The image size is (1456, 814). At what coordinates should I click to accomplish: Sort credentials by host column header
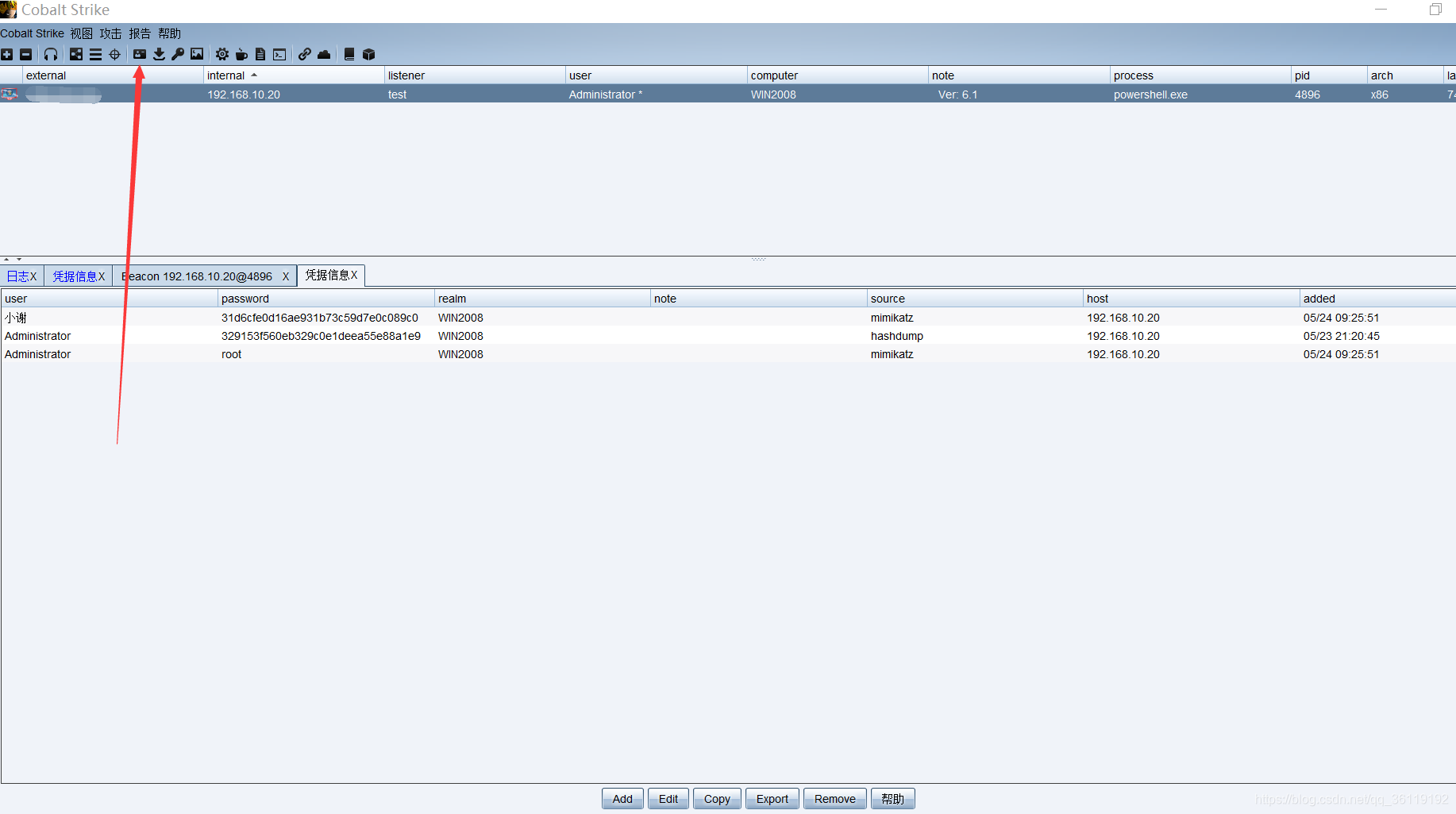[1192, 299]
